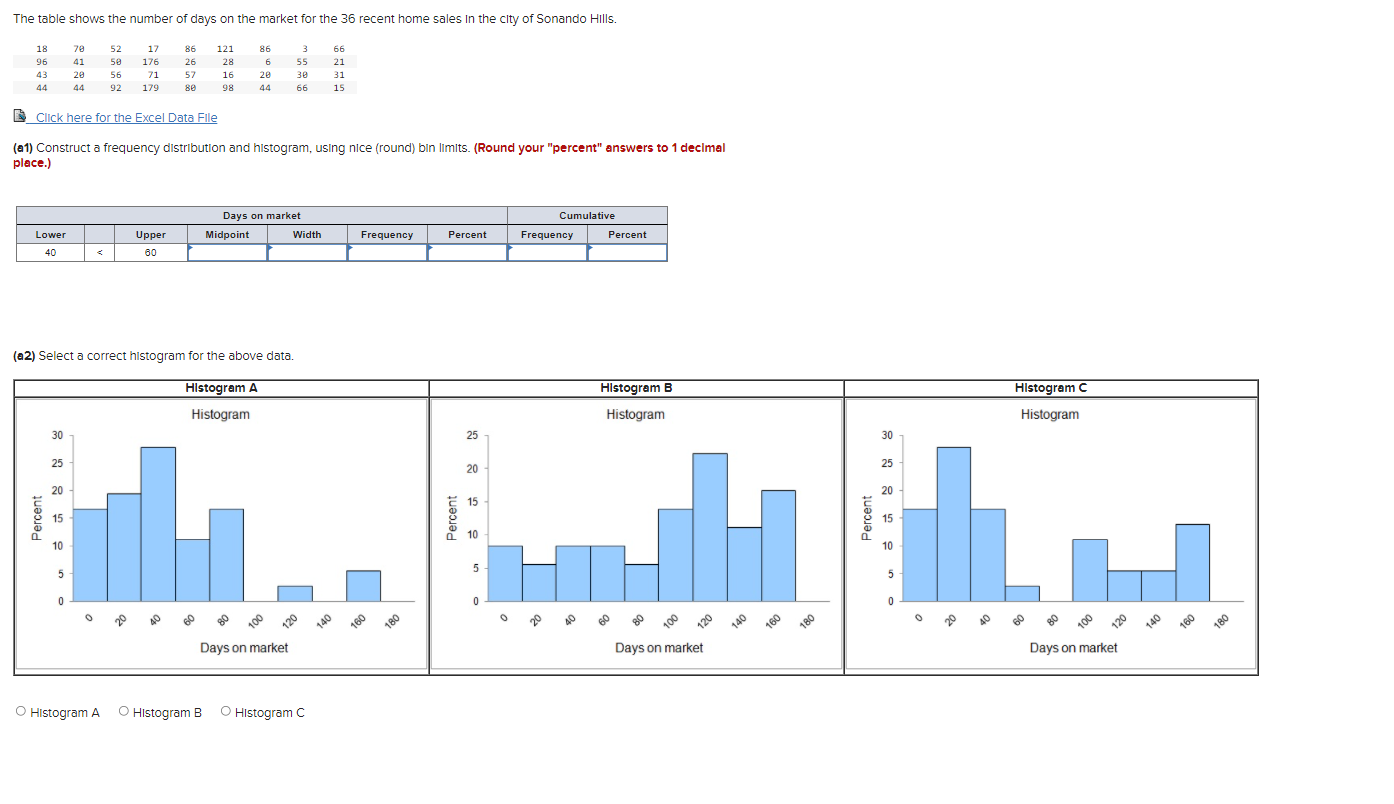This screenshot has height=804, width=1394.
Task: Click inside the Percent input field
Action: coord(467,252)
